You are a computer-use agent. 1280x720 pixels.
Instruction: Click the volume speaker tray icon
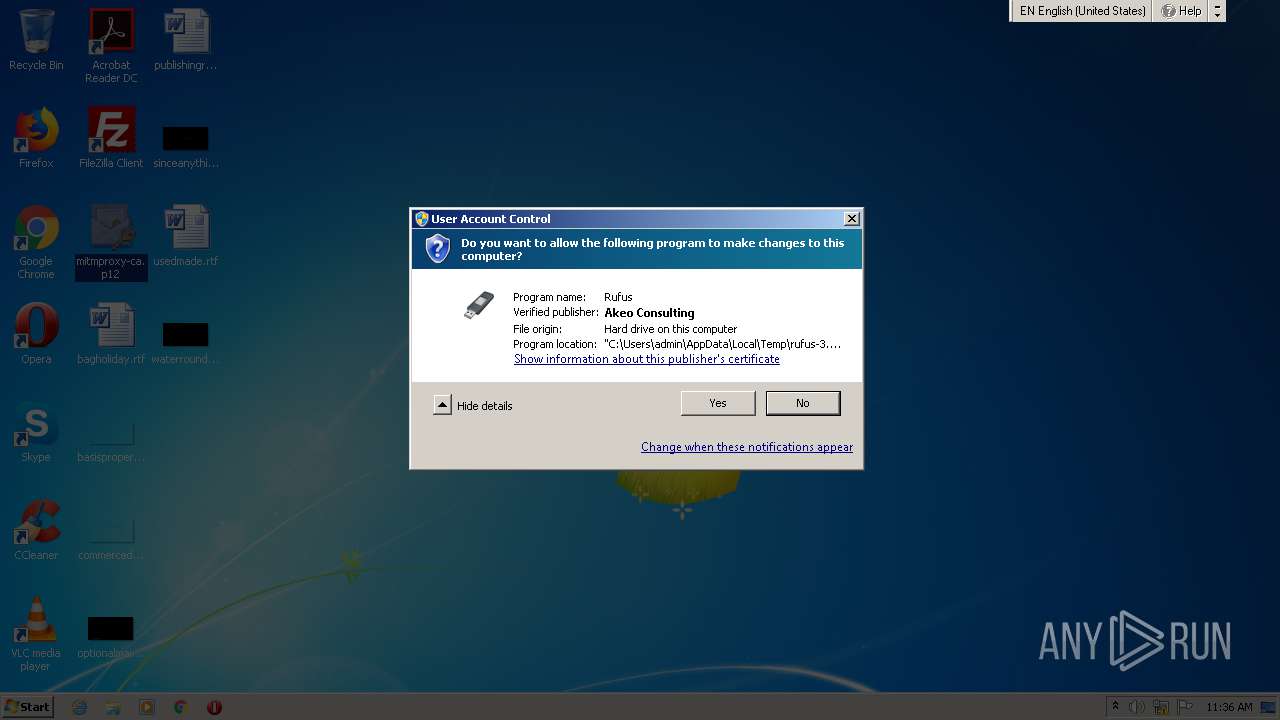point(1137,707)
